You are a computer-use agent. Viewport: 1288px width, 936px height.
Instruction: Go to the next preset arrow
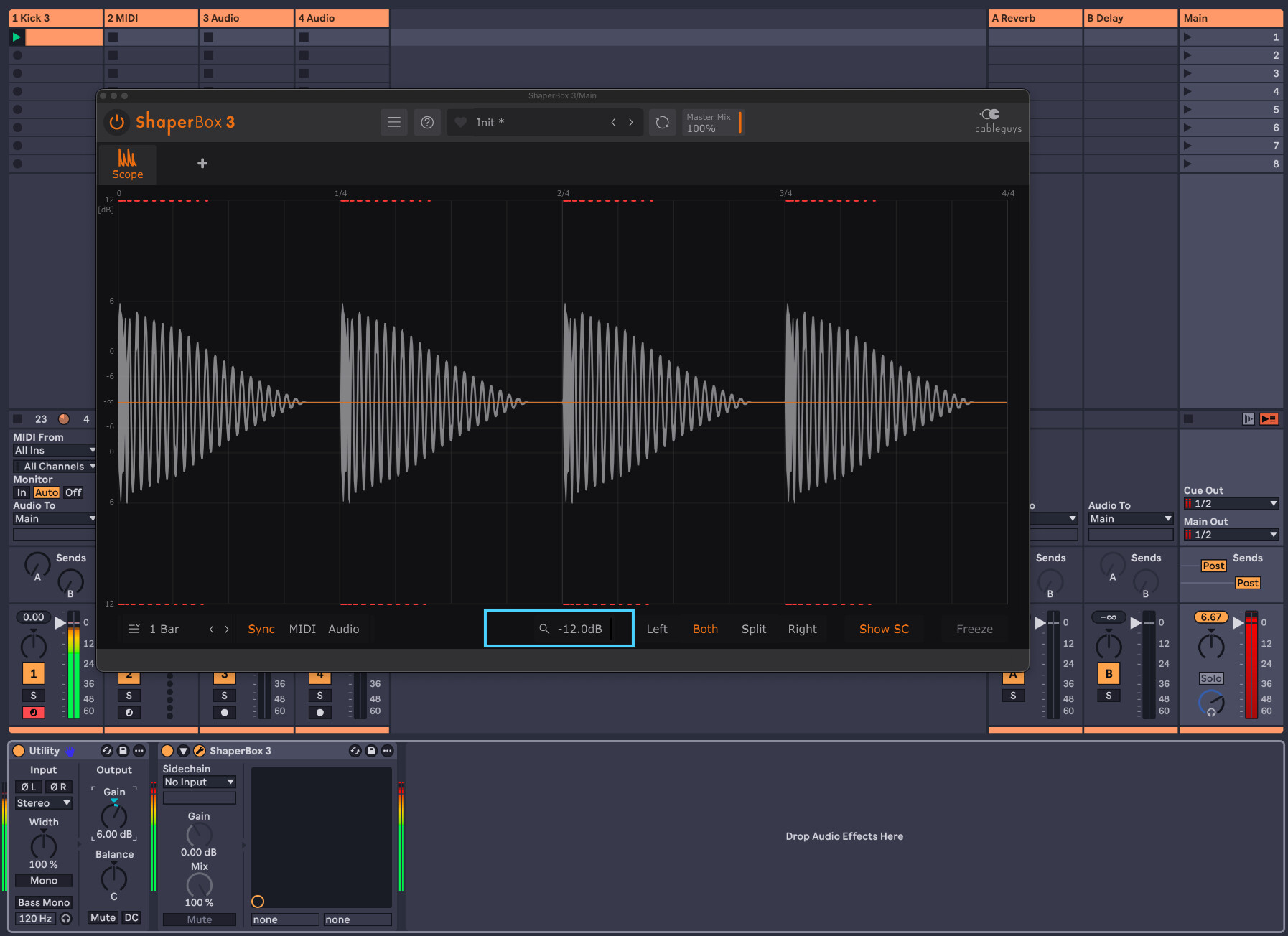[631, 123]
